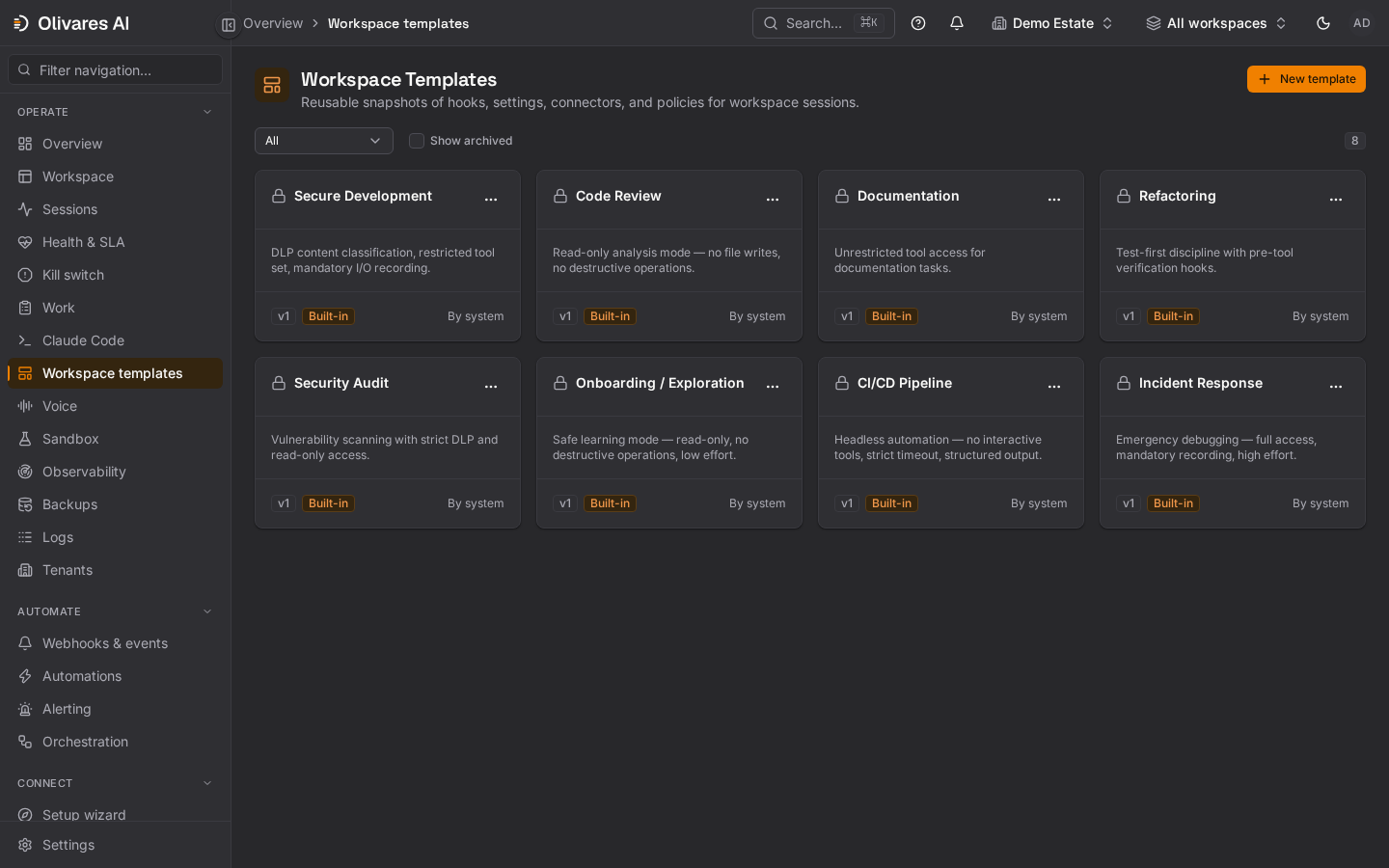Image resolution: width=1389 pixels, height=868 pixels.
Task: Open Documentation card options menu
Action: [x=1054, y=199]
